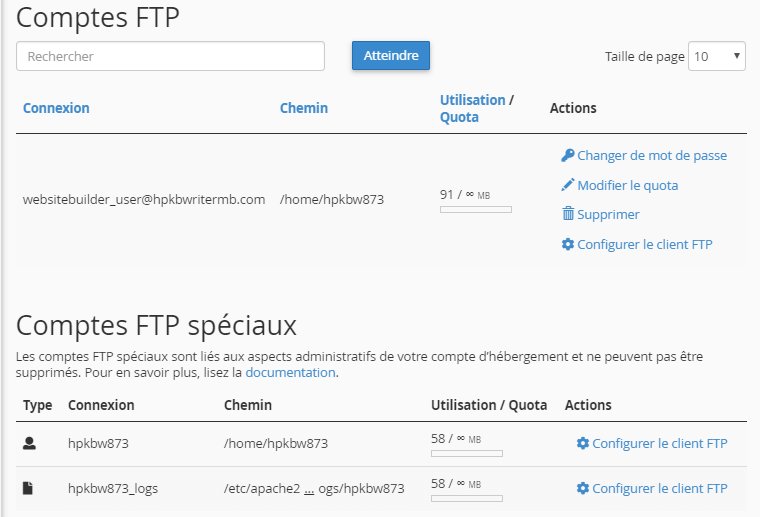Click the user icon for the hpkbw873 account
773x517 pixels.
coord(30,444)
